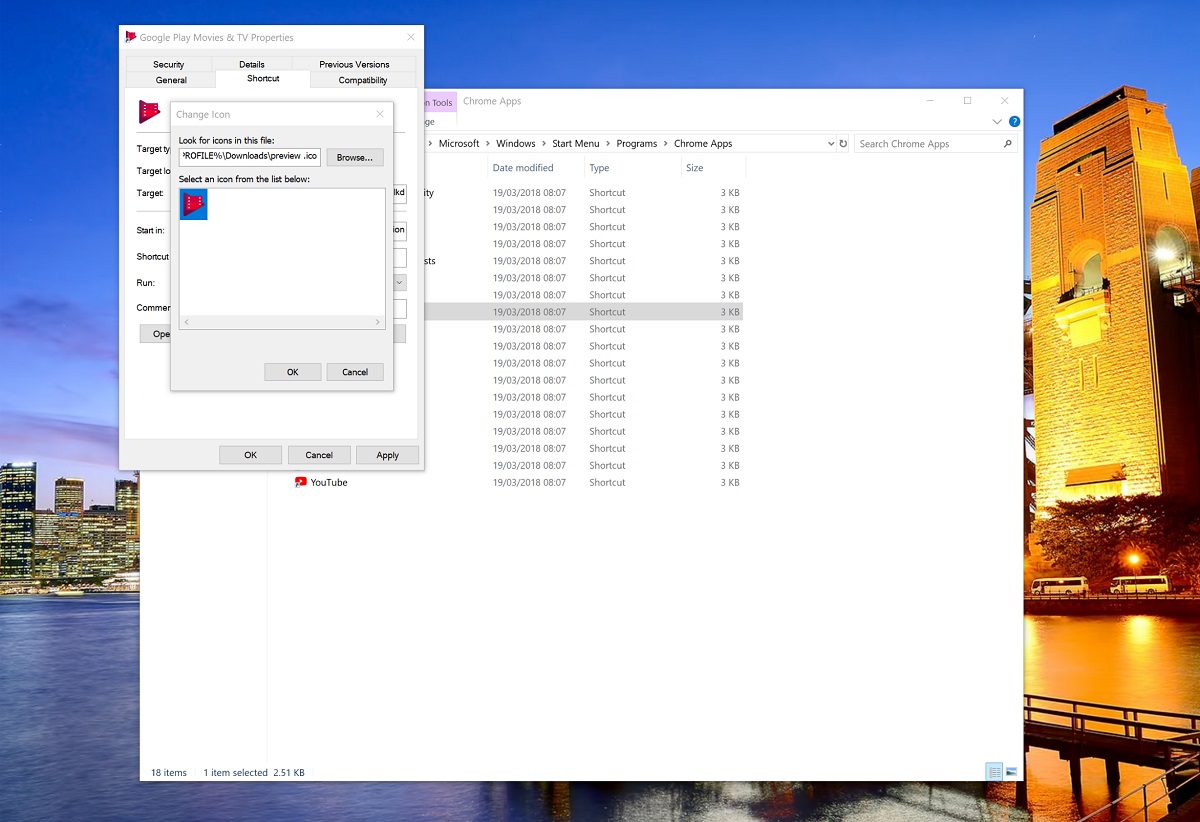
Task: Click the Google Play icon in the Properties title bar
Action: pyautogui.click(x=130, y=36)
